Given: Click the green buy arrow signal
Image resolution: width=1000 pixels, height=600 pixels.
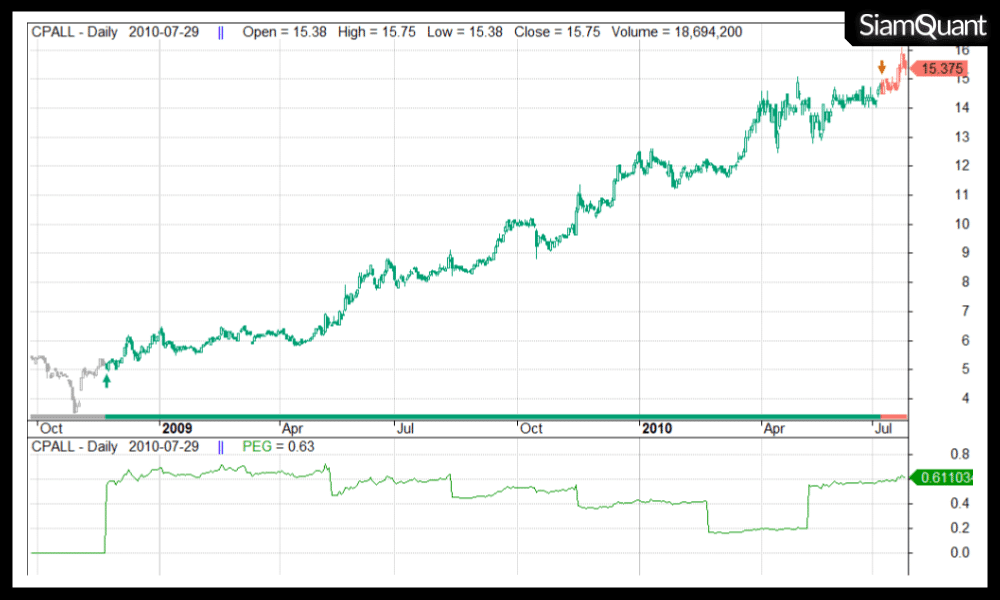Looking at the screenshot, I should click(107, 381).
